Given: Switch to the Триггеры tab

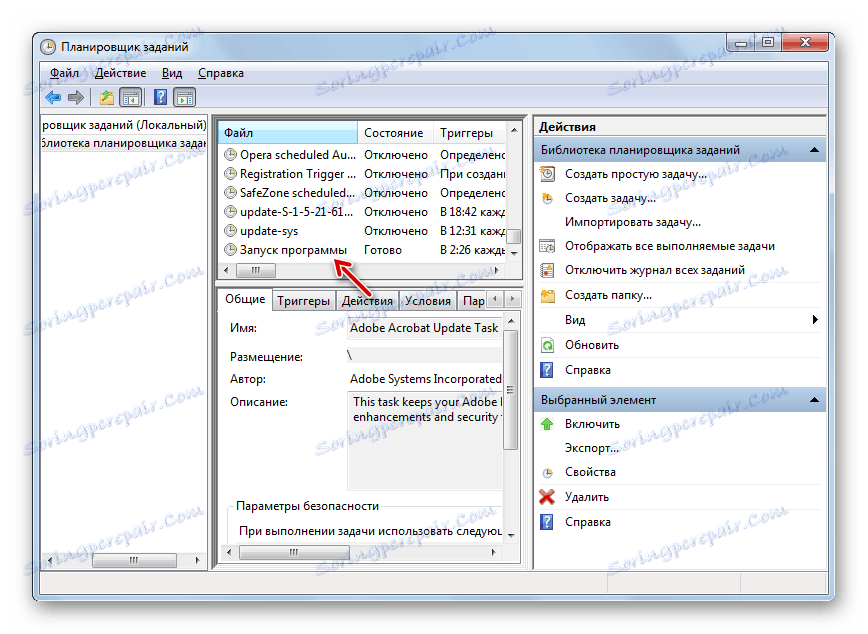Looking at the screenshot, I should point(303,301).
